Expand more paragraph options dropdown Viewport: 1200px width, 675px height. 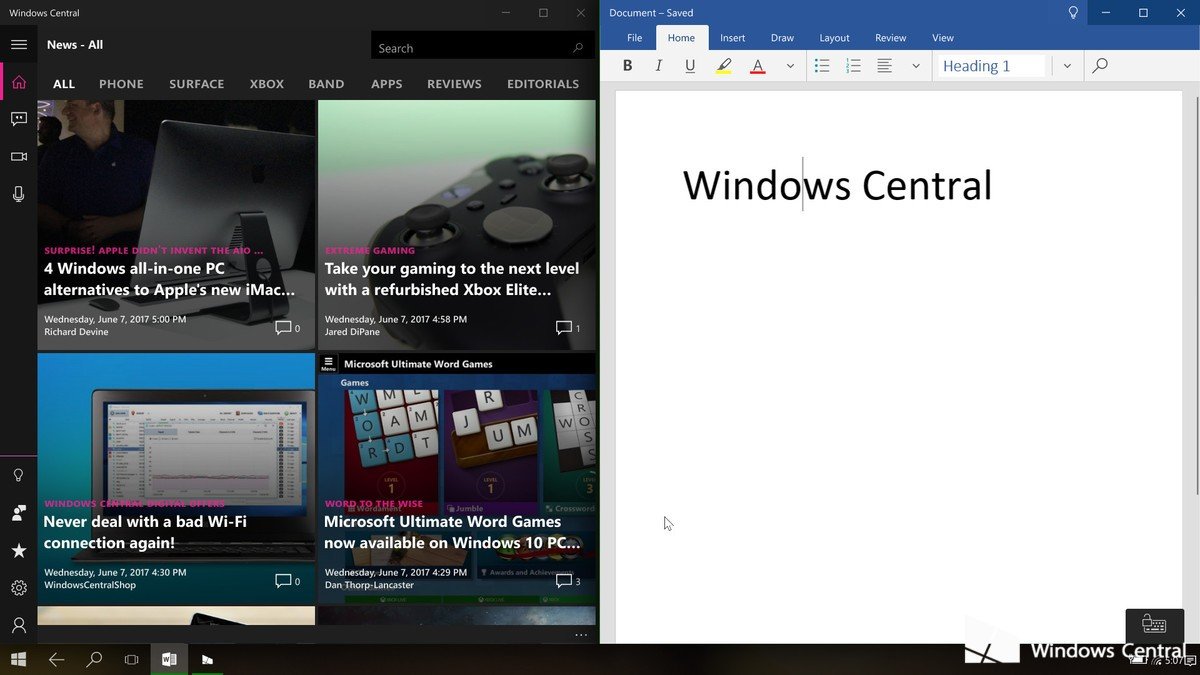pyautogui.click(x=915, y=66)
